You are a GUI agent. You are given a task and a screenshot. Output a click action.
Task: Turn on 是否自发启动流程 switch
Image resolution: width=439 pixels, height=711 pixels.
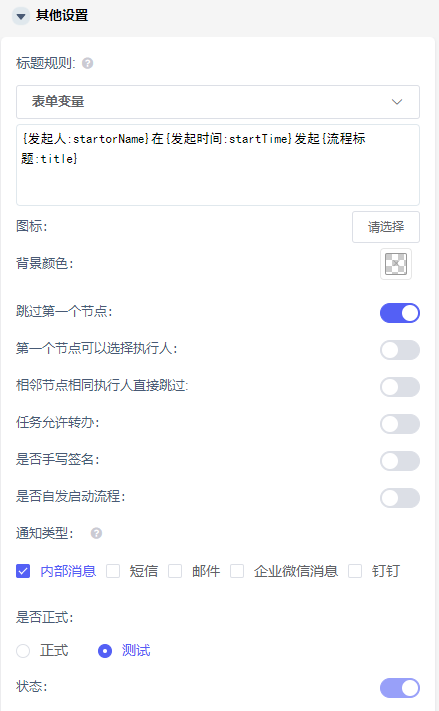pyautogui.click(x=400, y=498)
